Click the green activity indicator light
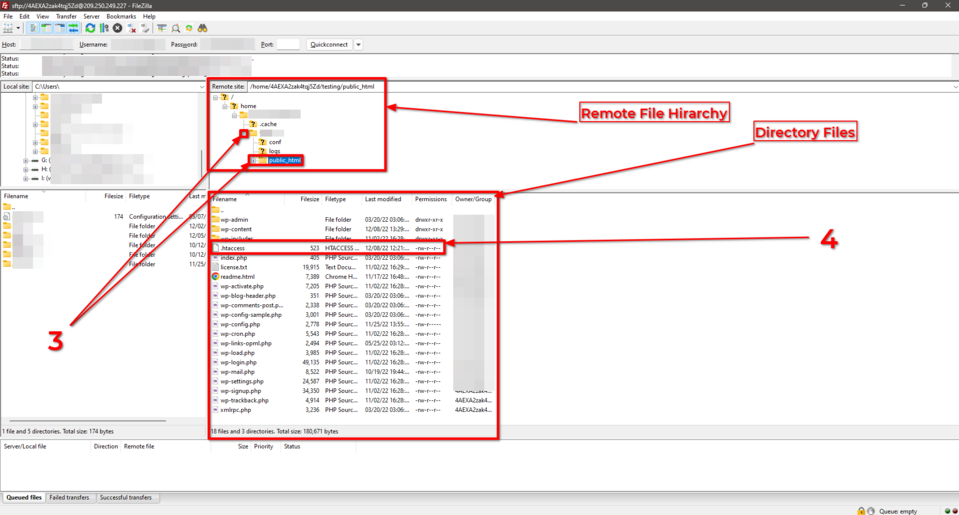The width and height of the screenshot is (959, 515). coord(947,511)
